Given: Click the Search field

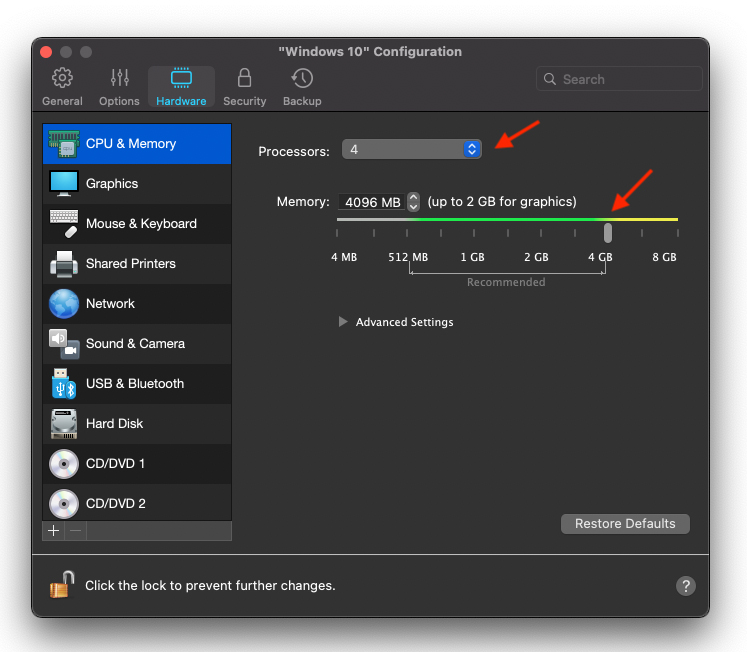Looking at the screenshot, I should (x=619, y=79).
